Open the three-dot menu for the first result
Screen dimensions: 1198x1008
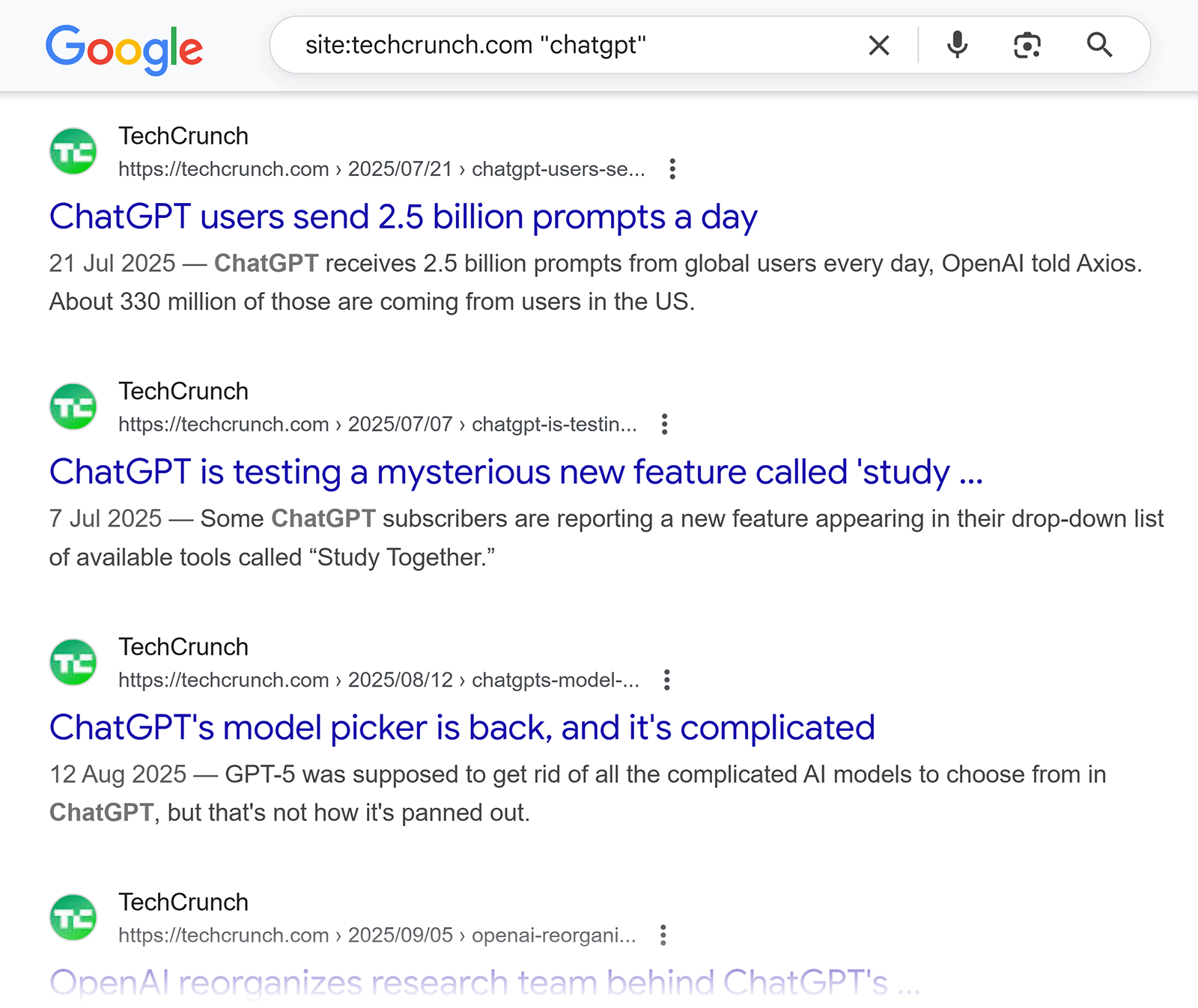tap(672, 170)
